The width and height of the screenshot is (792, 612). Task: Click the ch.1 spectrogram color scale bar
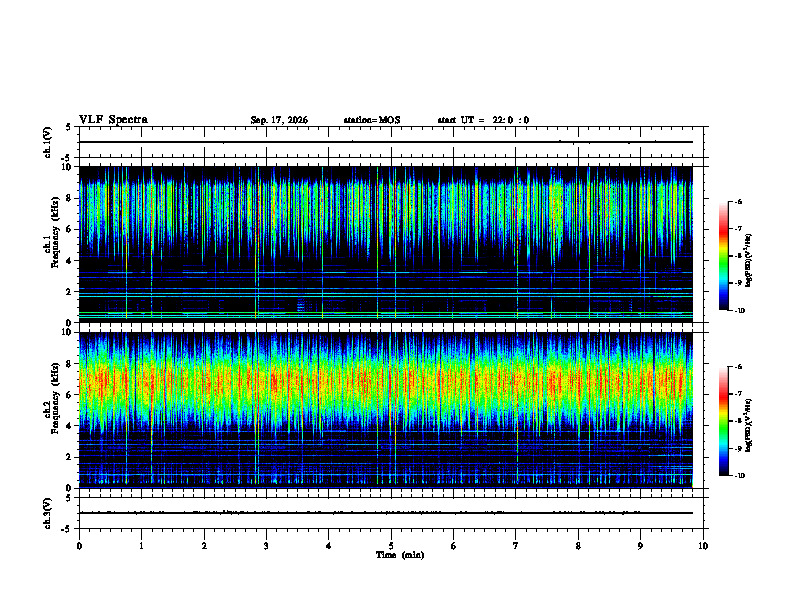(723, 256)
